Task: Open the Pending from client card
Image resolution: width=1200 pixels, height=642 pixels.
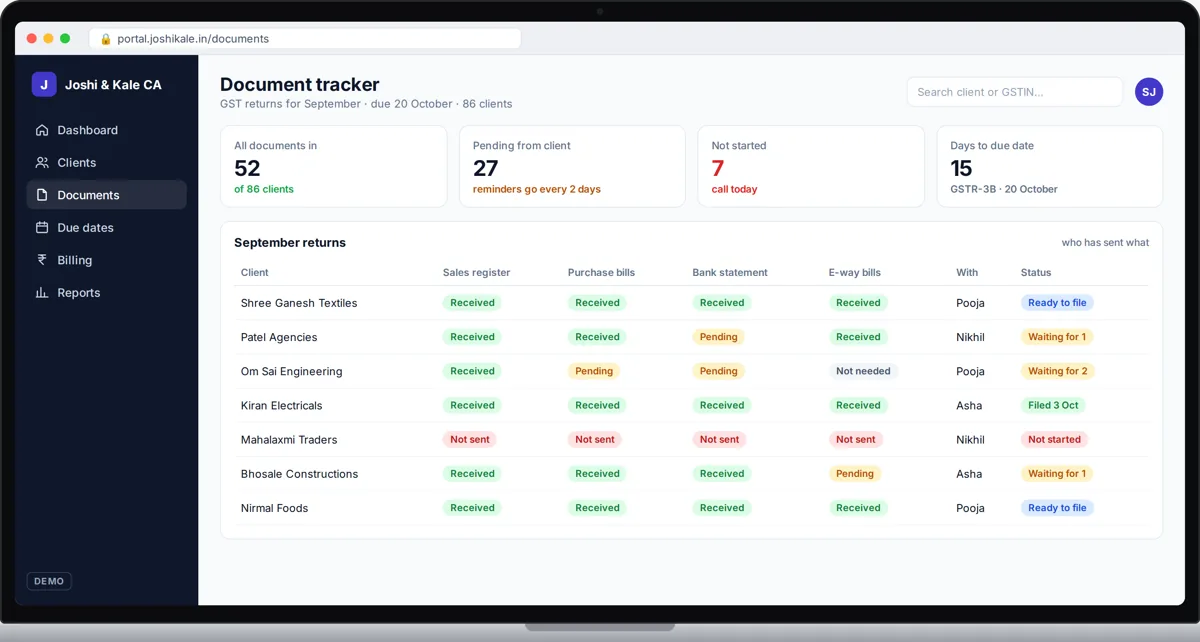Action: (572, 167)
